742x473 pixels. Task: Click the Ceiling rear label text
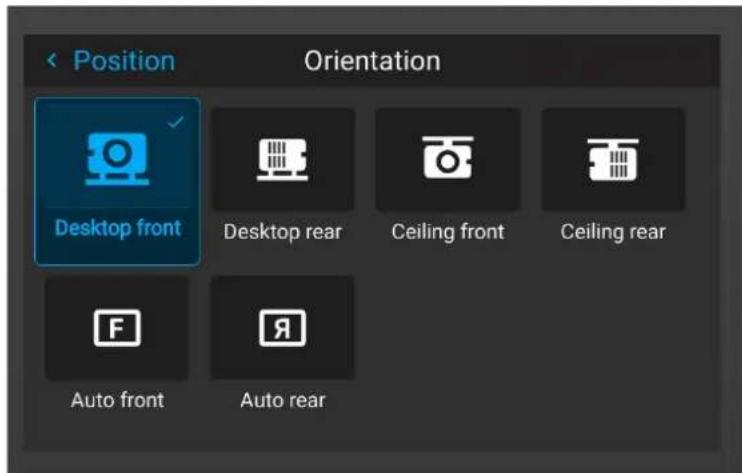613,232
